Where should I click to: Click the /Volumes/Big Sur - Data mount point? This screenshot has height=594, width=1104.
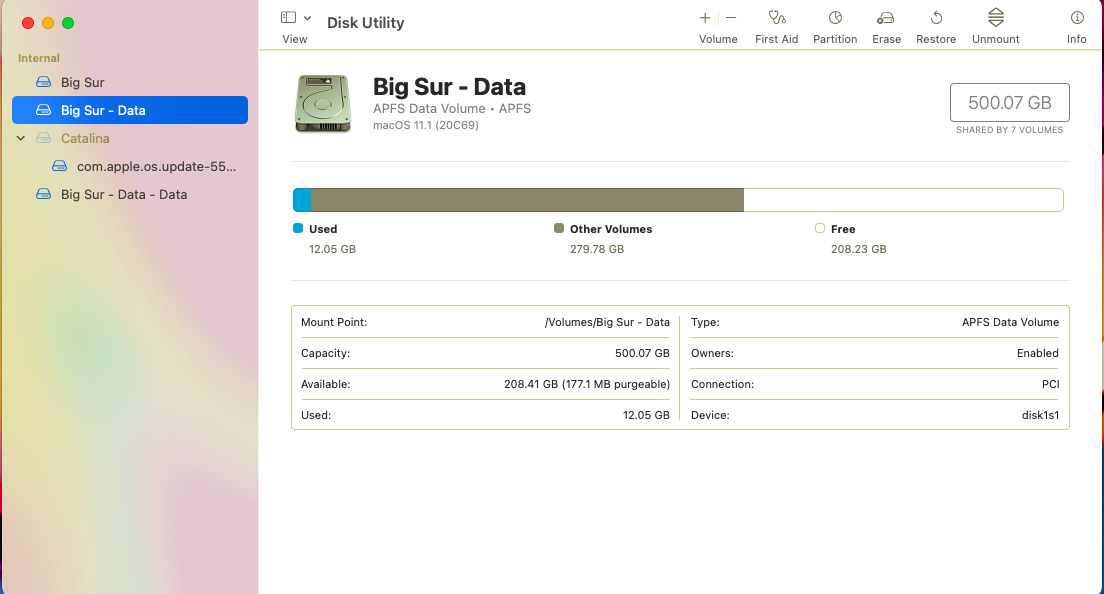pos(607,322)
